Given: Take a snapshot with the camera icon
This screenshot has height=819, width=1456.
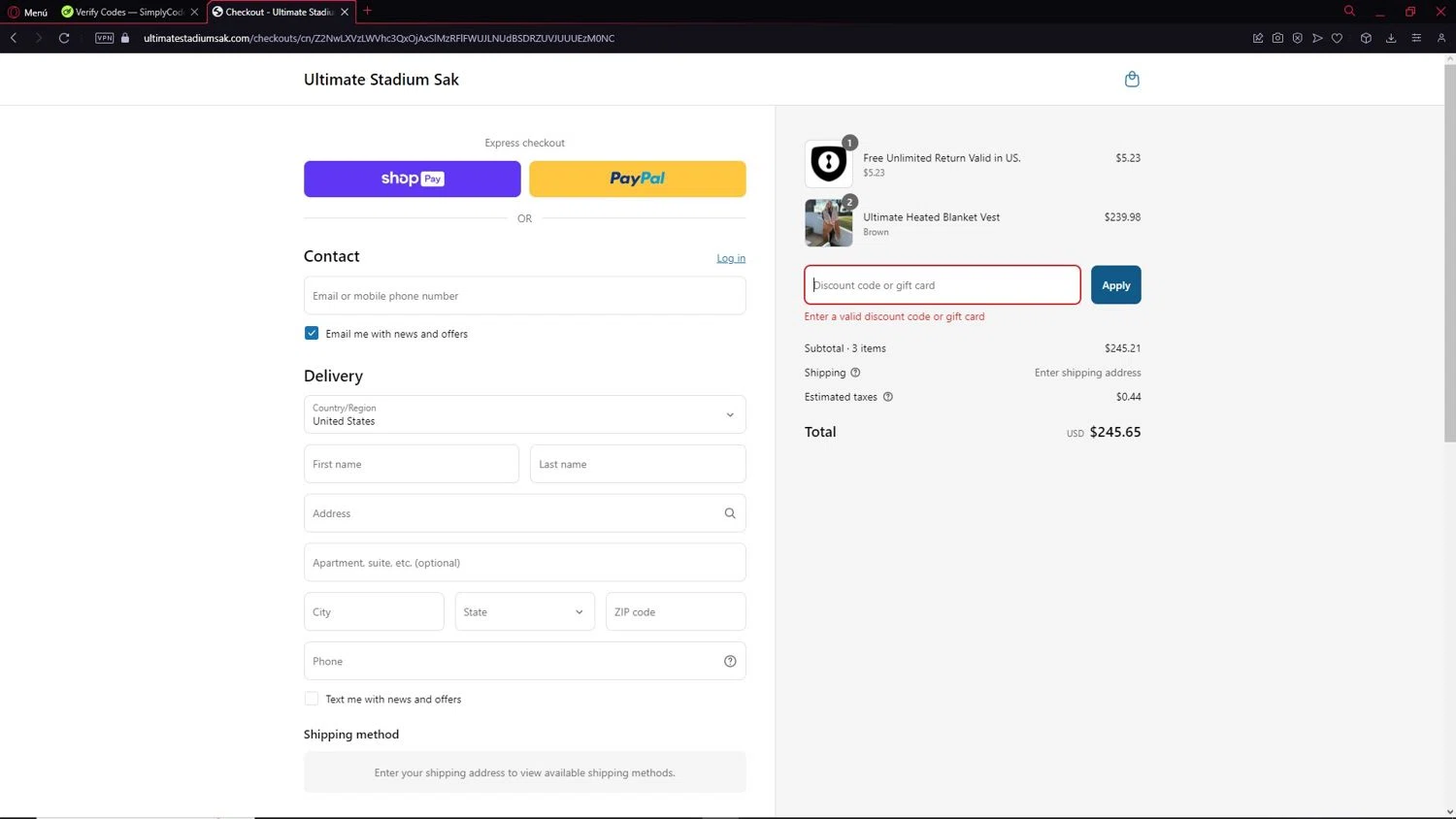Looking at the screenshot, I should pyautogui.click(x=1277, y=38).
